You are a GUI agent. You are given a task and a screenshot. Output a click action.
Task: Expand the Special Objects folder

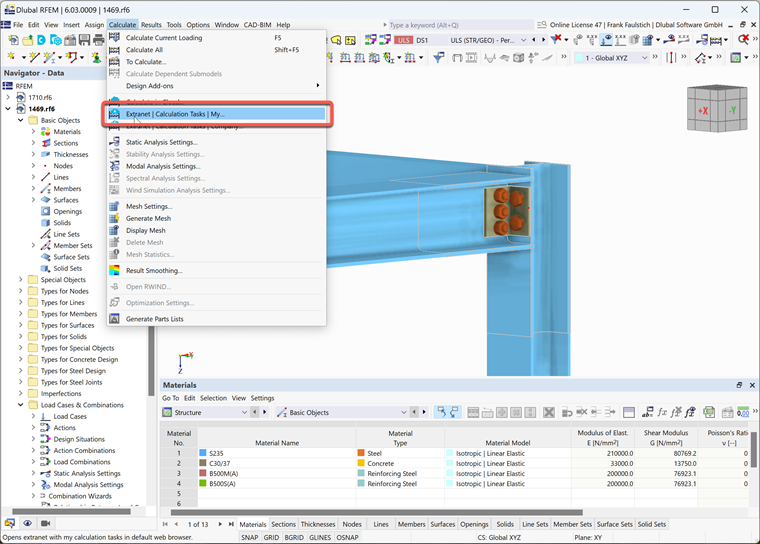pos(20,280)
